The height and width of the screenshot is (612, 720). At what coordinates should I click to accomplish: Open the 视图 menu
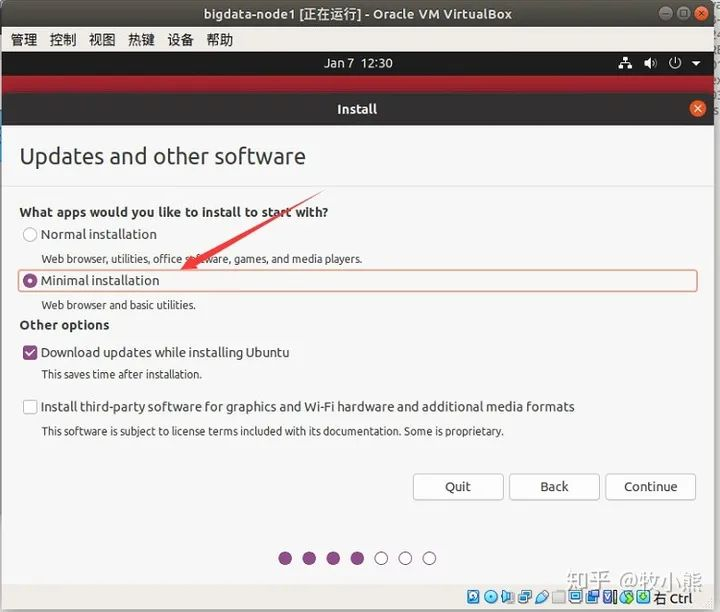102,40
